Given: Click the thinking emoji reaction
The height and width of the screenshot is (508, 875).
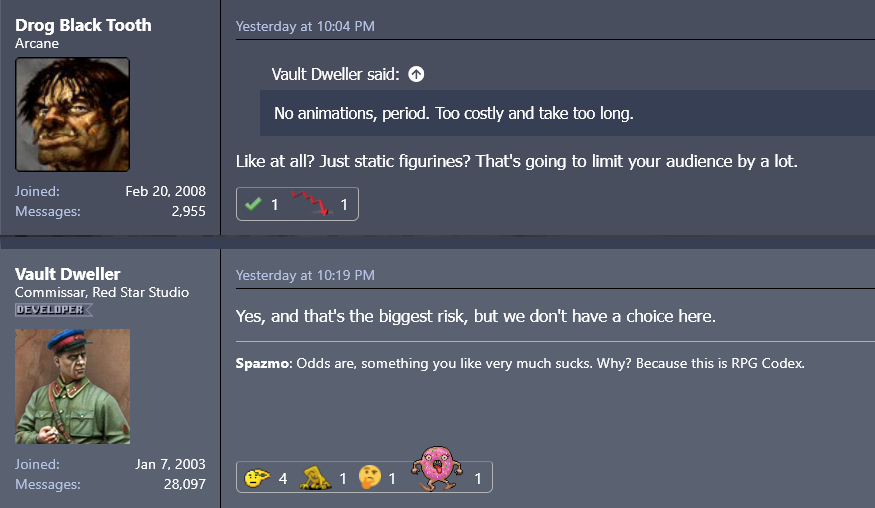Looking at the screenshot, I should tap(370, 478).
